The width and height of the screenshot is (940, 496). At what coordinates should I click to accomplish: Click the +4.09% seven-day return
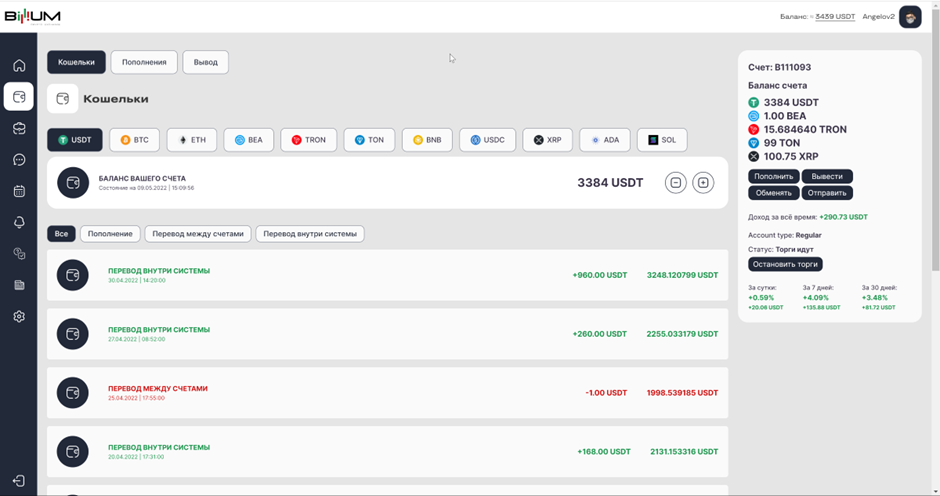(816, 297)
